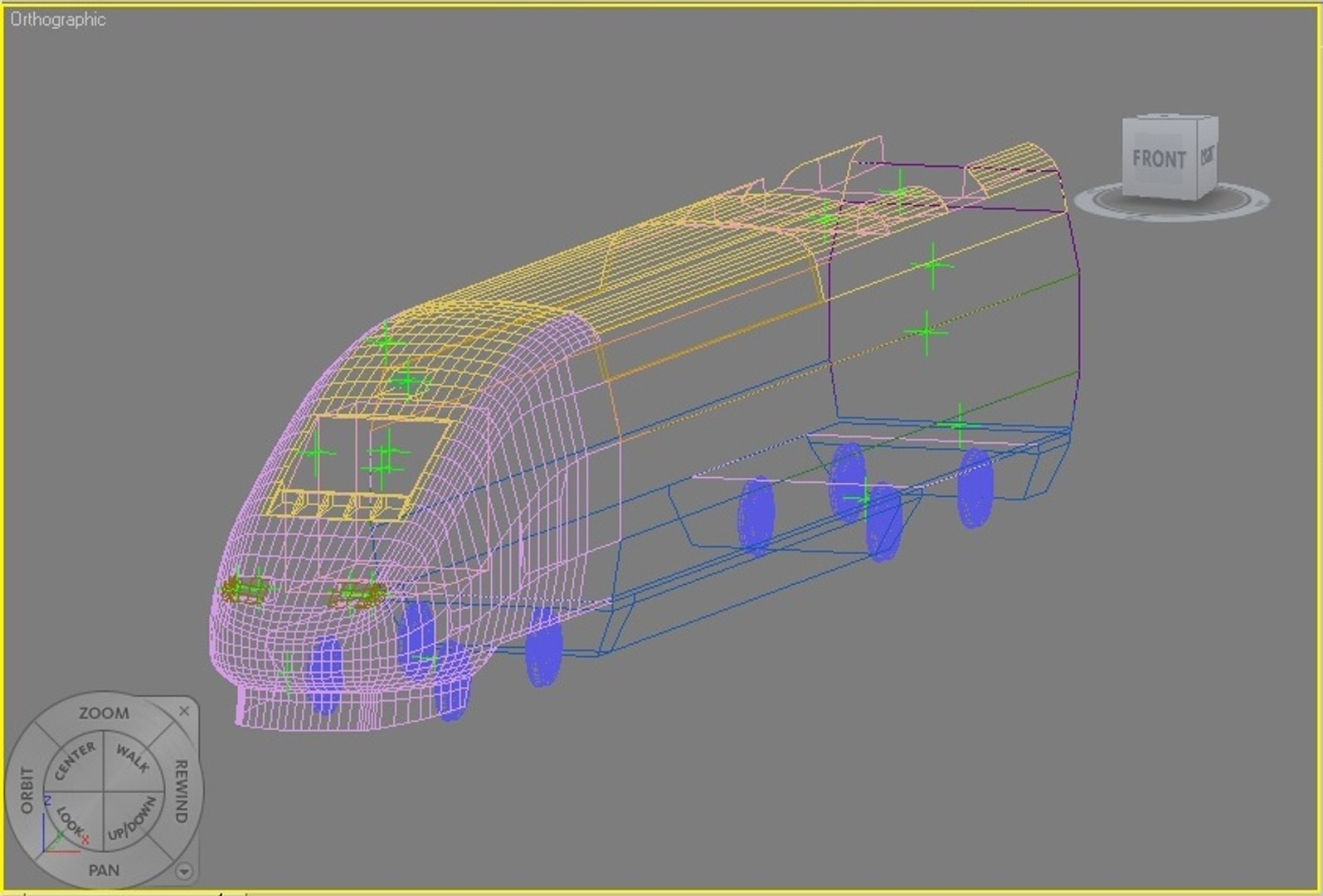The width and height of the screenshot is (1323, 896).
Task: Select the REWIND wedge on the steering wheel
Action: click(182, 791)
